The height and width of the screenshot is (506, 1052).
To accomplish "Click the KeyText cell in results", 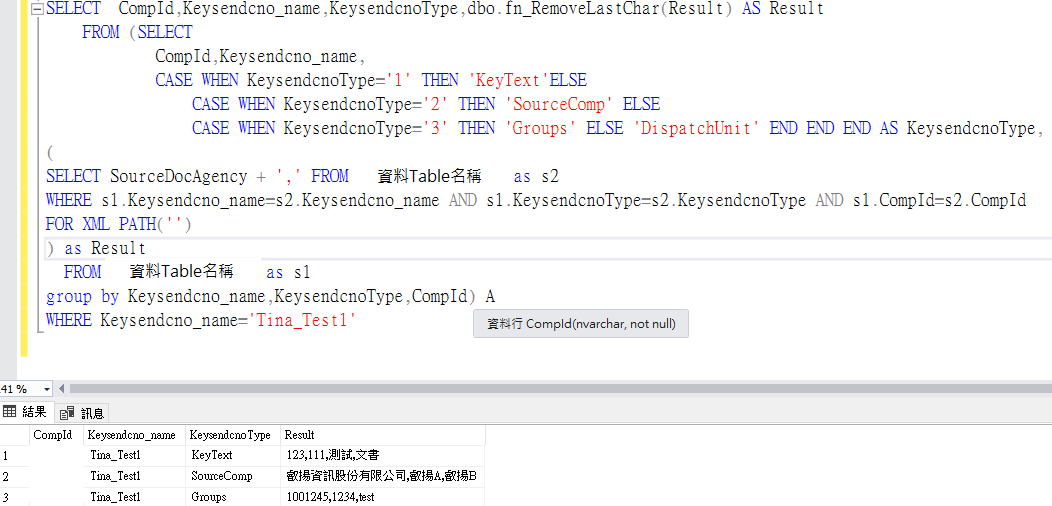I will tap(233, 455).
